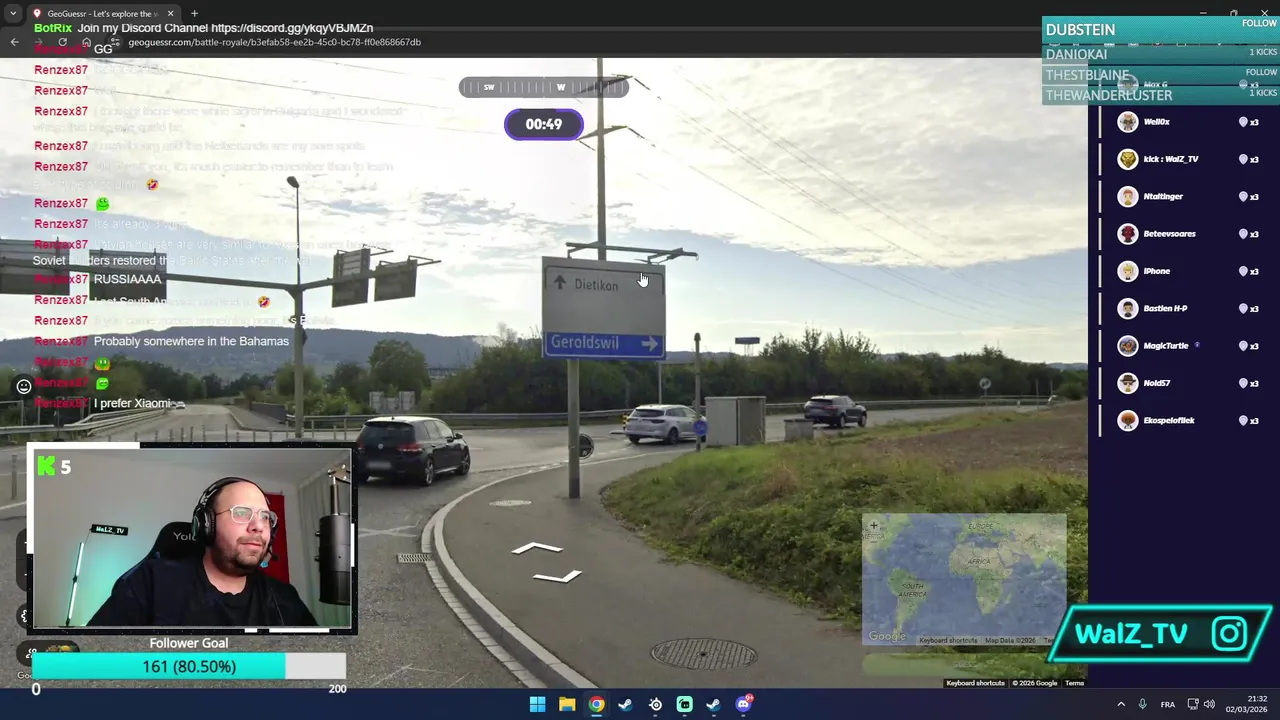Click the microphone tray icon

point(1142,704)
